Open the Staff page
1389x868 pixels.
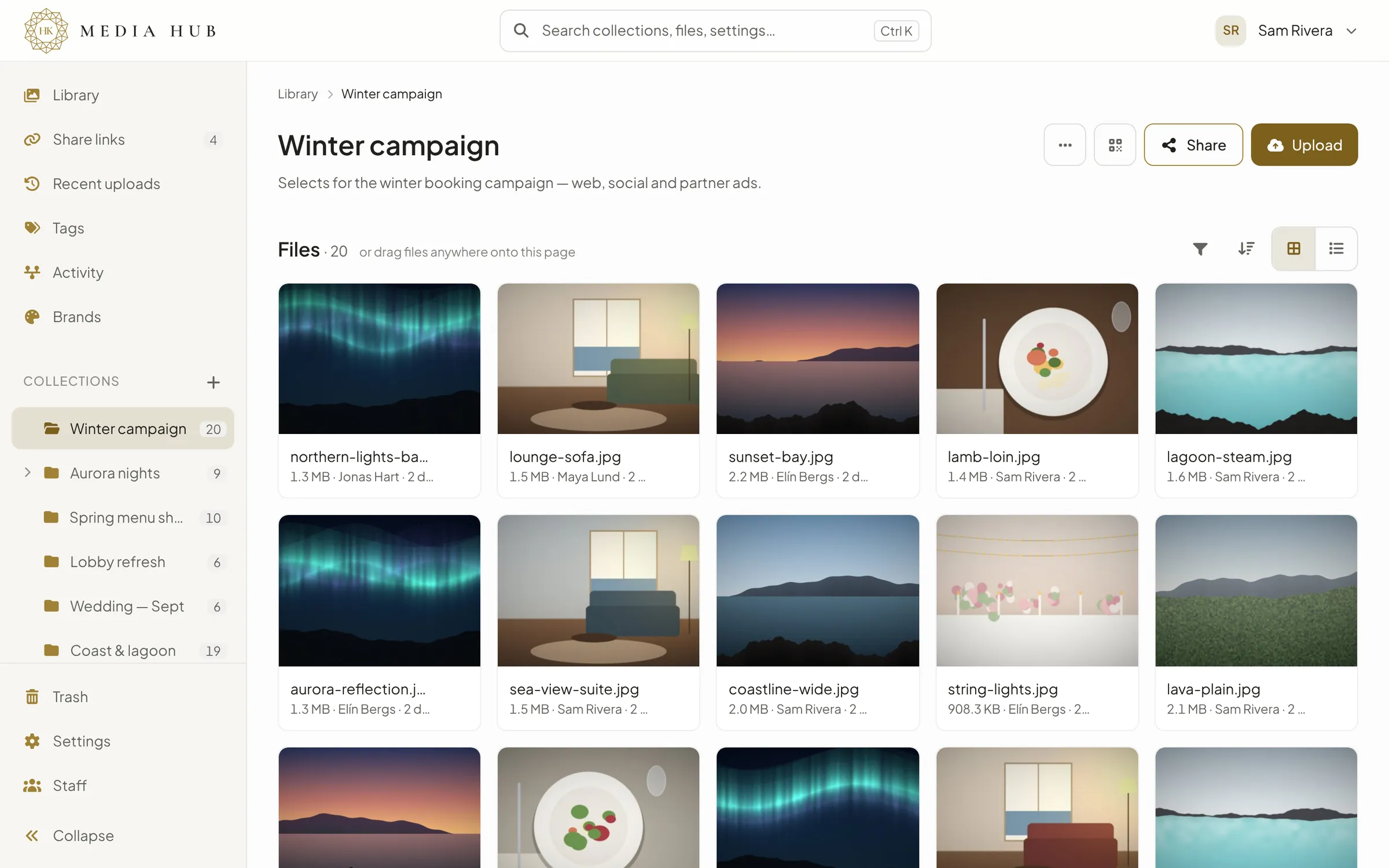(x=123, y=786)
